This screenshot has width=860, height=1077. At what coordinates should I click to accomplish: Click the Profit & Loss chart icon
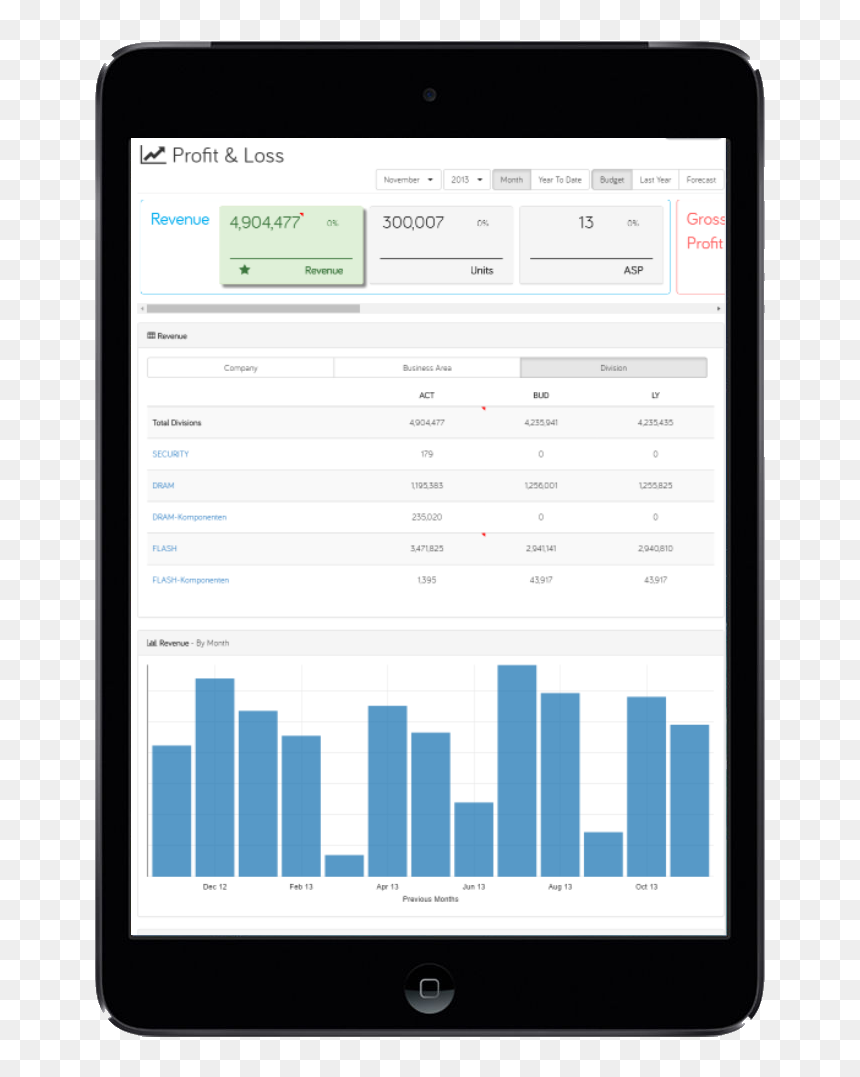click(x=152, y=155)
